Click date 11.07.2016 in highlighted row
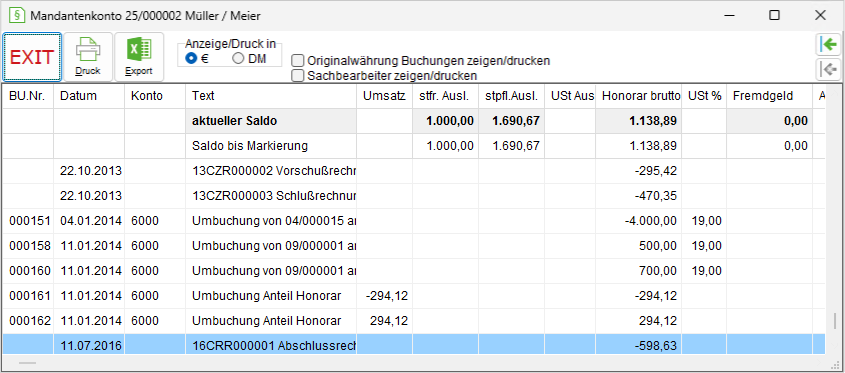The height and width of the screenshot is (373, 845). 91,346
